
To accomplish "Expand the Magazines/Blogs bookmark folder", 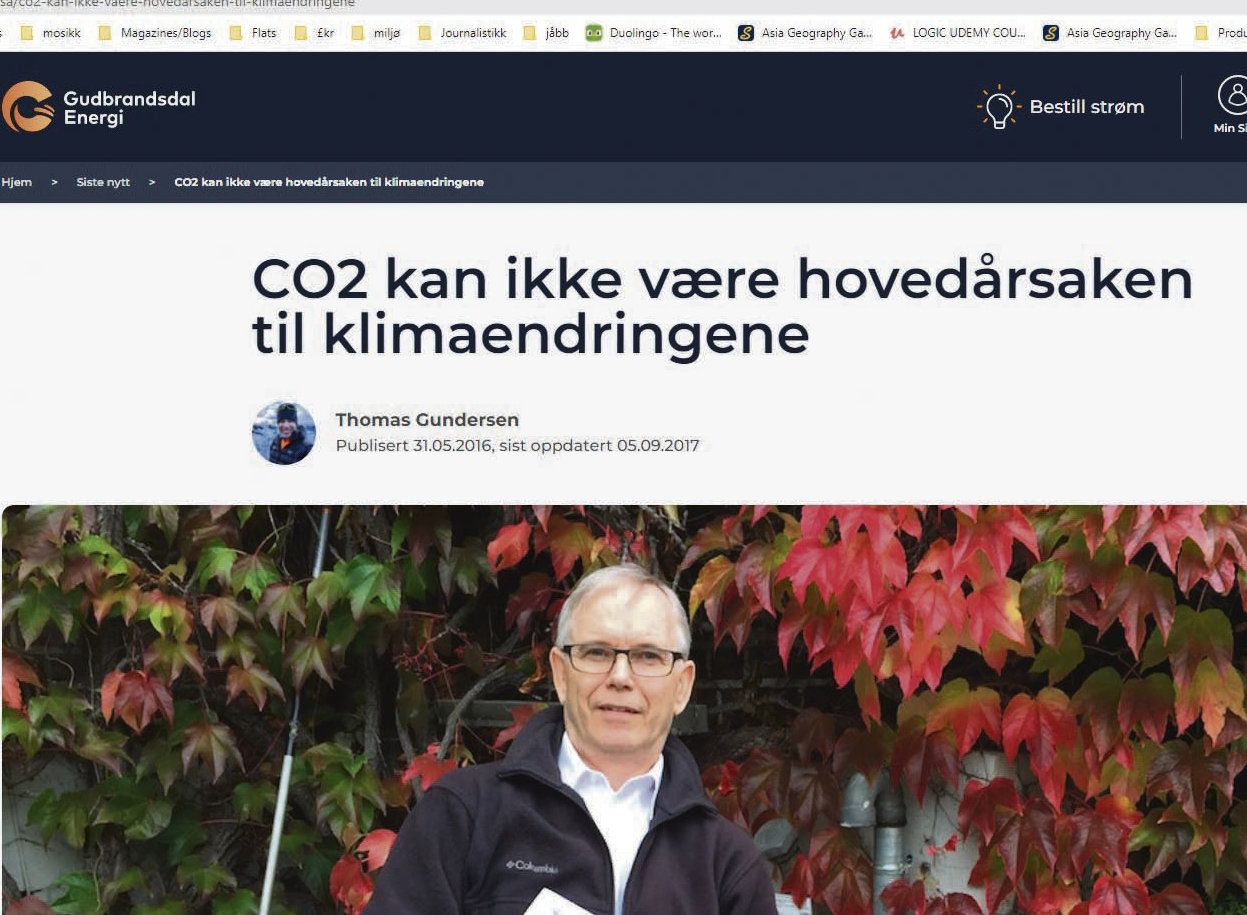I will tap(155, 33).
